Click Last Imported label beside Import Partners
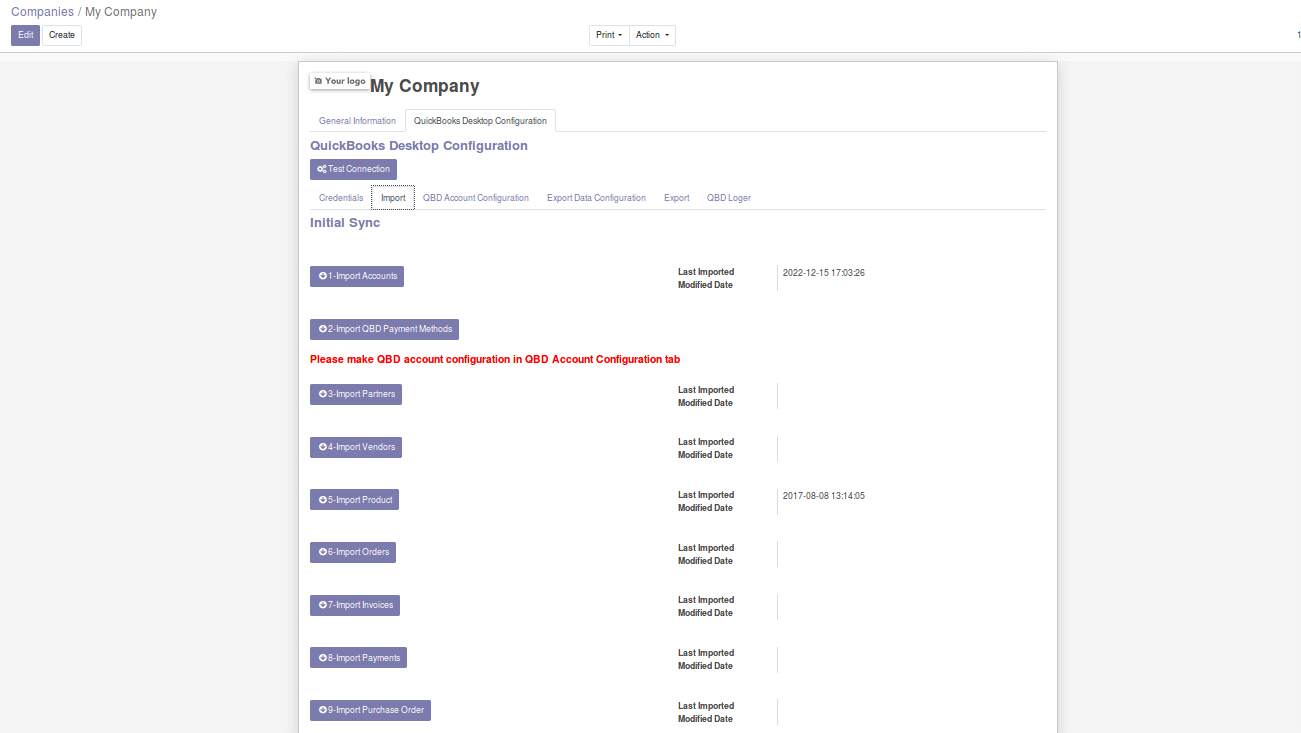The image size is (1301, 733). [706, 396]
